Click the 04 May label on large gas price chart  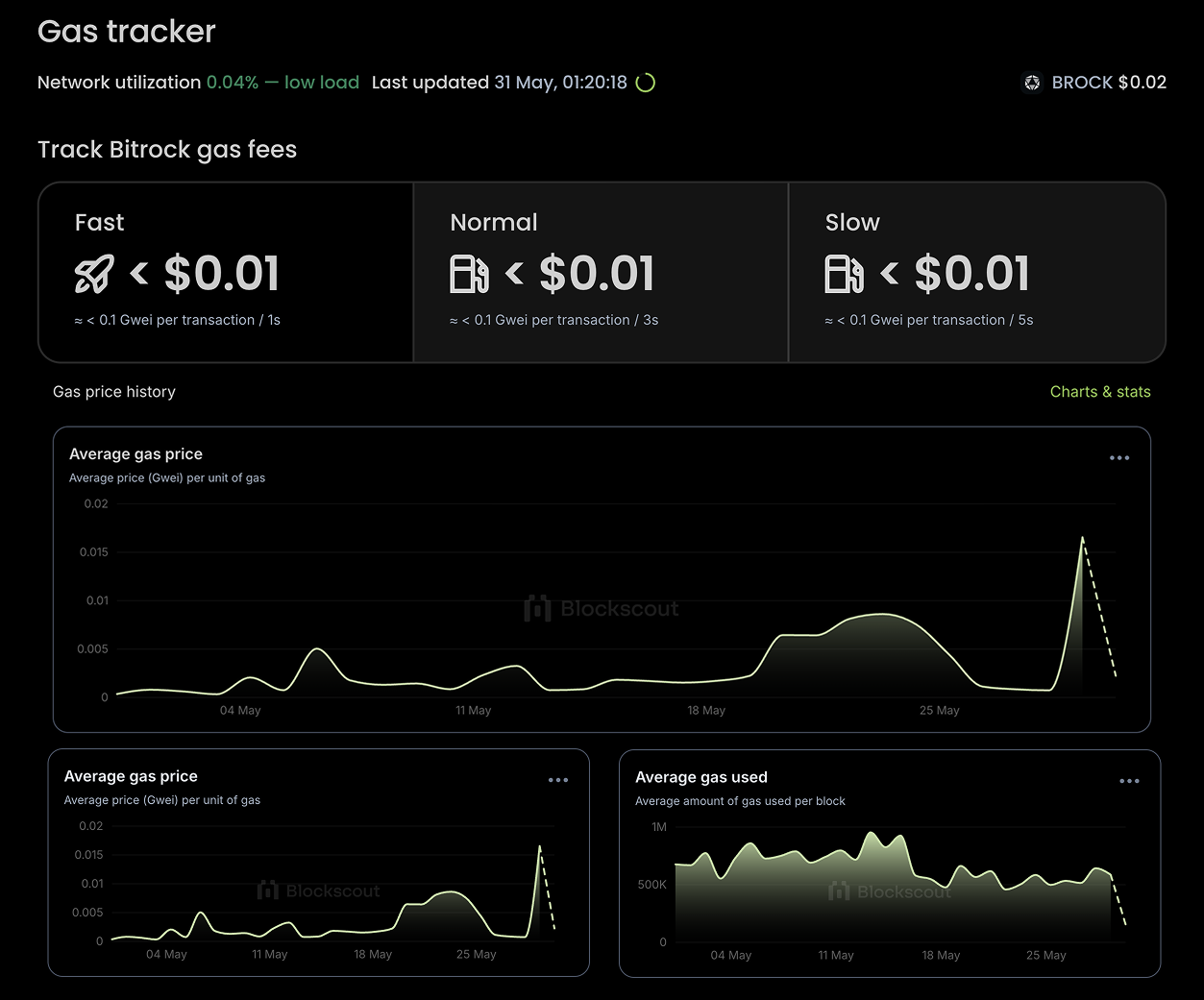240,711
